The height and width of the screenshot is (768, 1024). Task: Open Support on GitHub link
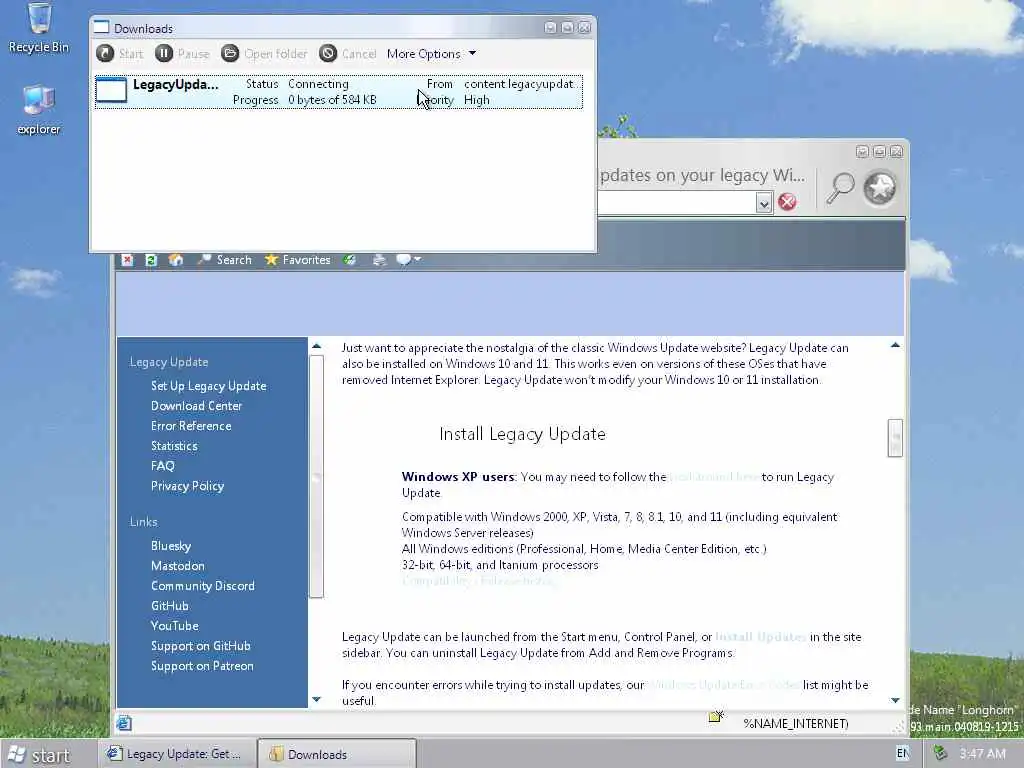[x=200, y=646]
